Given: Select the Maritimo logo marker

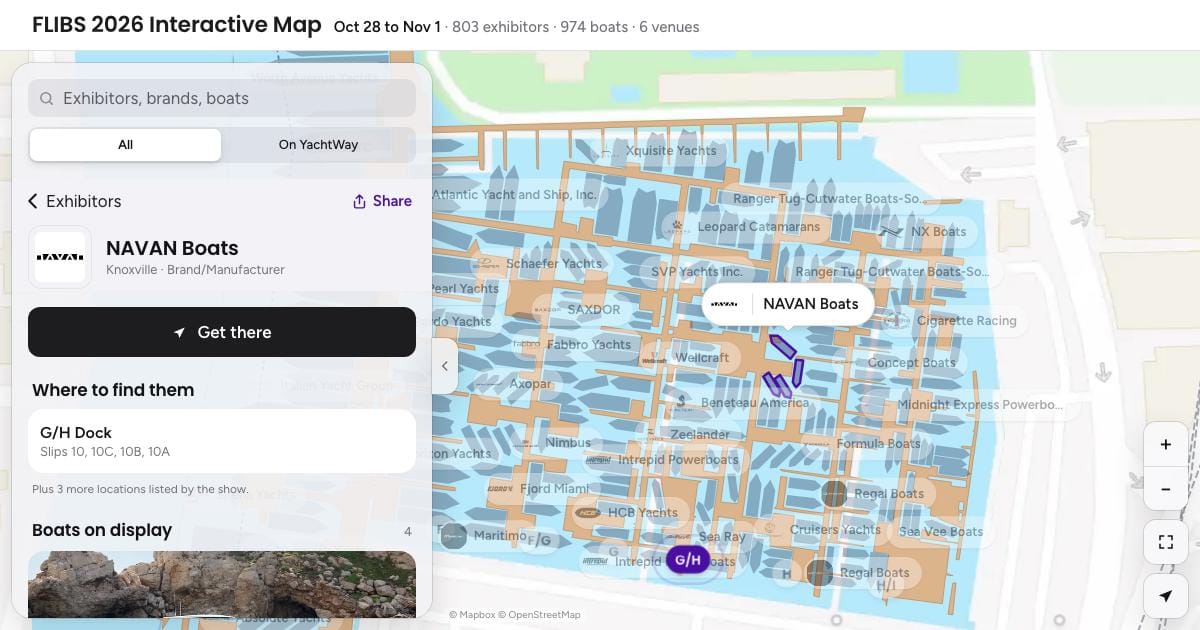Looking at the screenshot, I should [x=454, y=536].
